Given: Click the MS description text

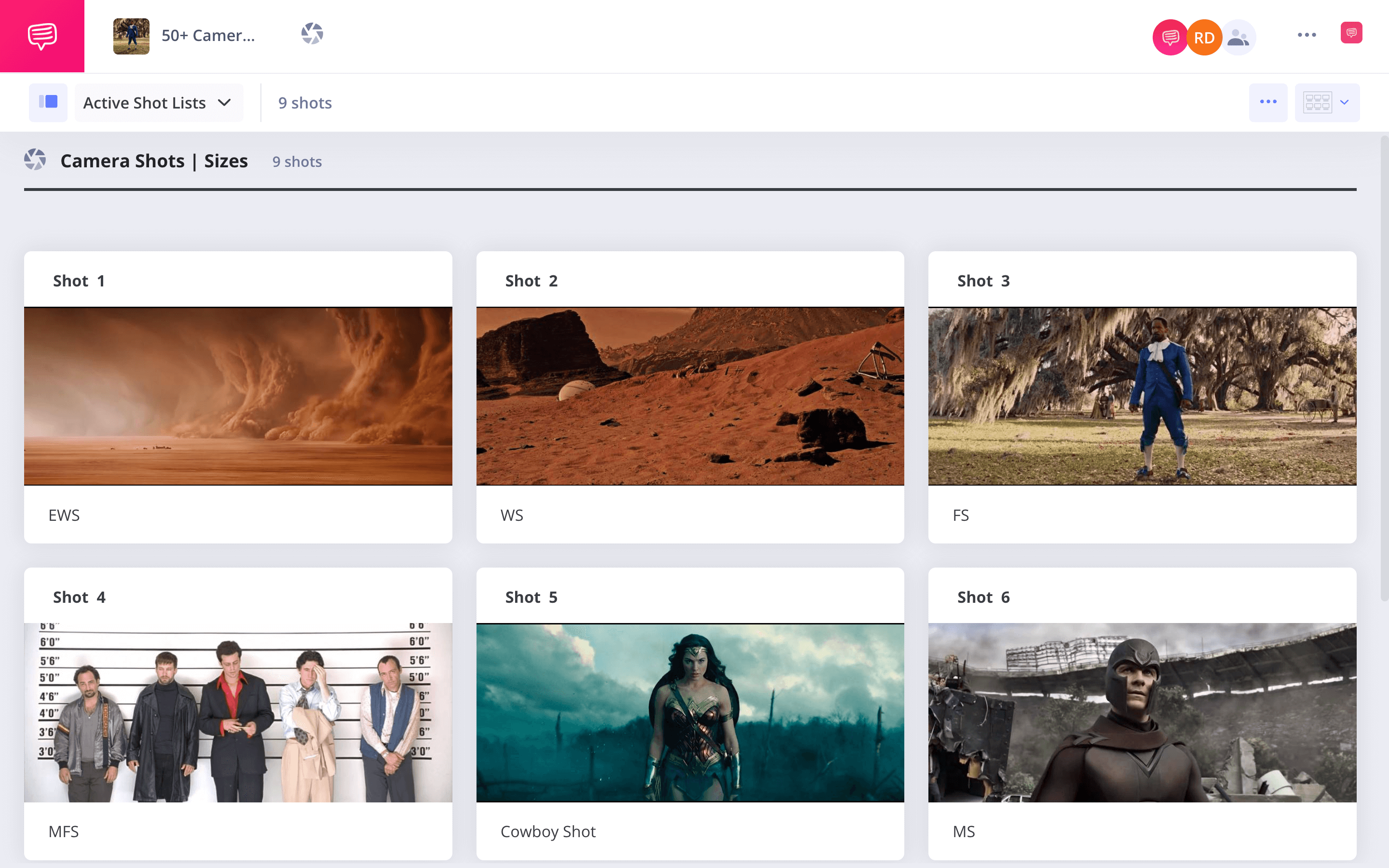Looking at the screenshot, I should 964,831.
